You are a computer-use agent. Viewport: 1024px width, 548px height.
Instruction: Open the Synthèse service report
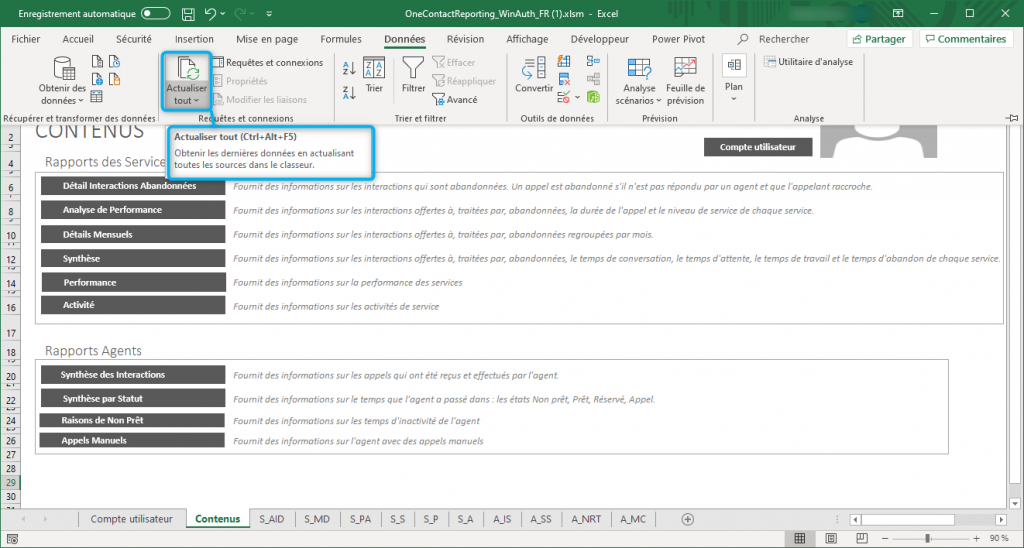(x=133, y=259)
